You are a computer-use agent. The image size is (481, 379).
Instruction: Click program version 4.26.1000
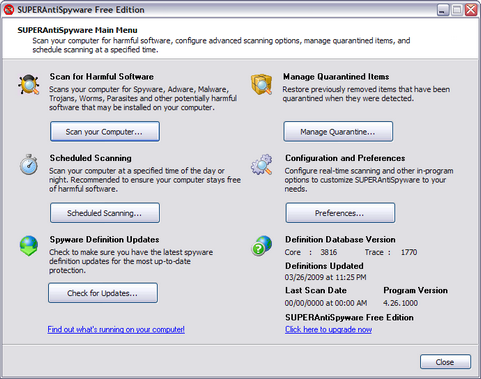pos(400,303)
